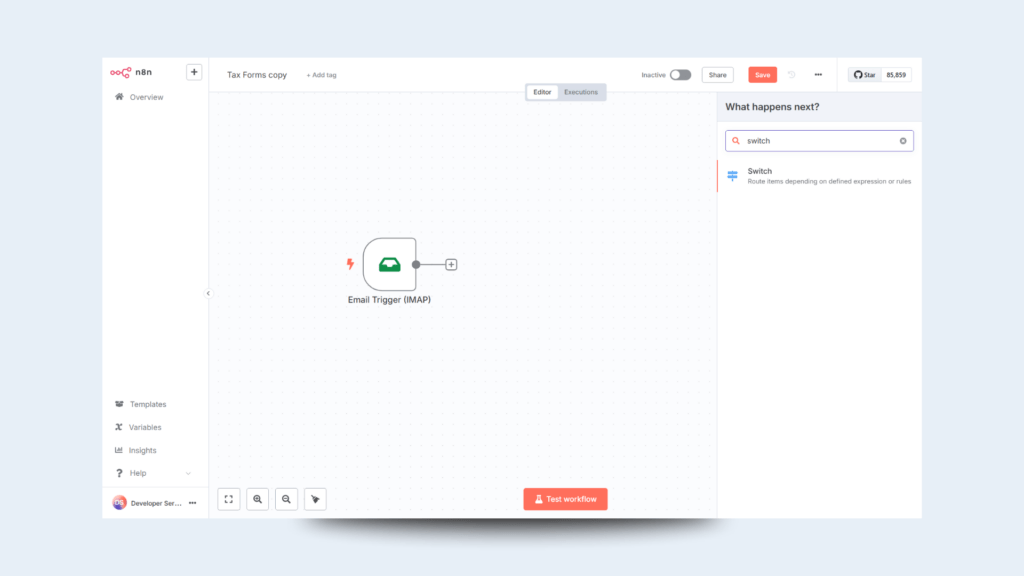Zoom out on the workflow canvas
Viewport: 1024px width, 576px height.
(286, 499)
